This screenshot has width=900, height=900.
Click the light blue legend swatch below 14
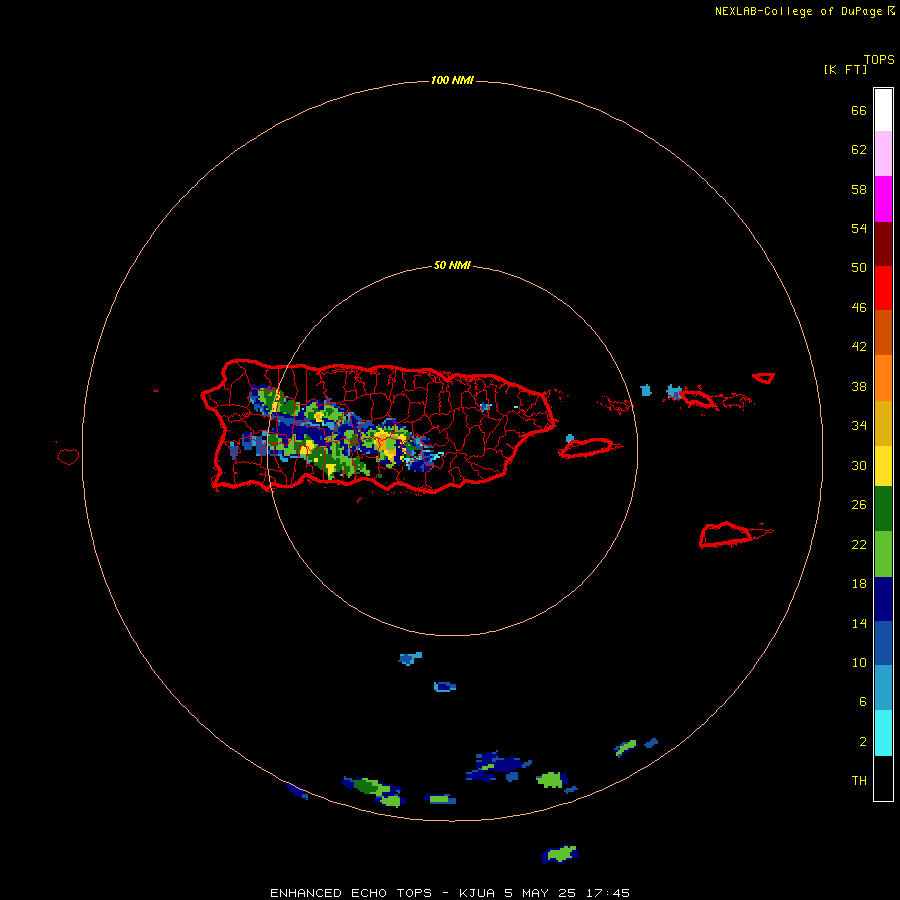point(883,688)
